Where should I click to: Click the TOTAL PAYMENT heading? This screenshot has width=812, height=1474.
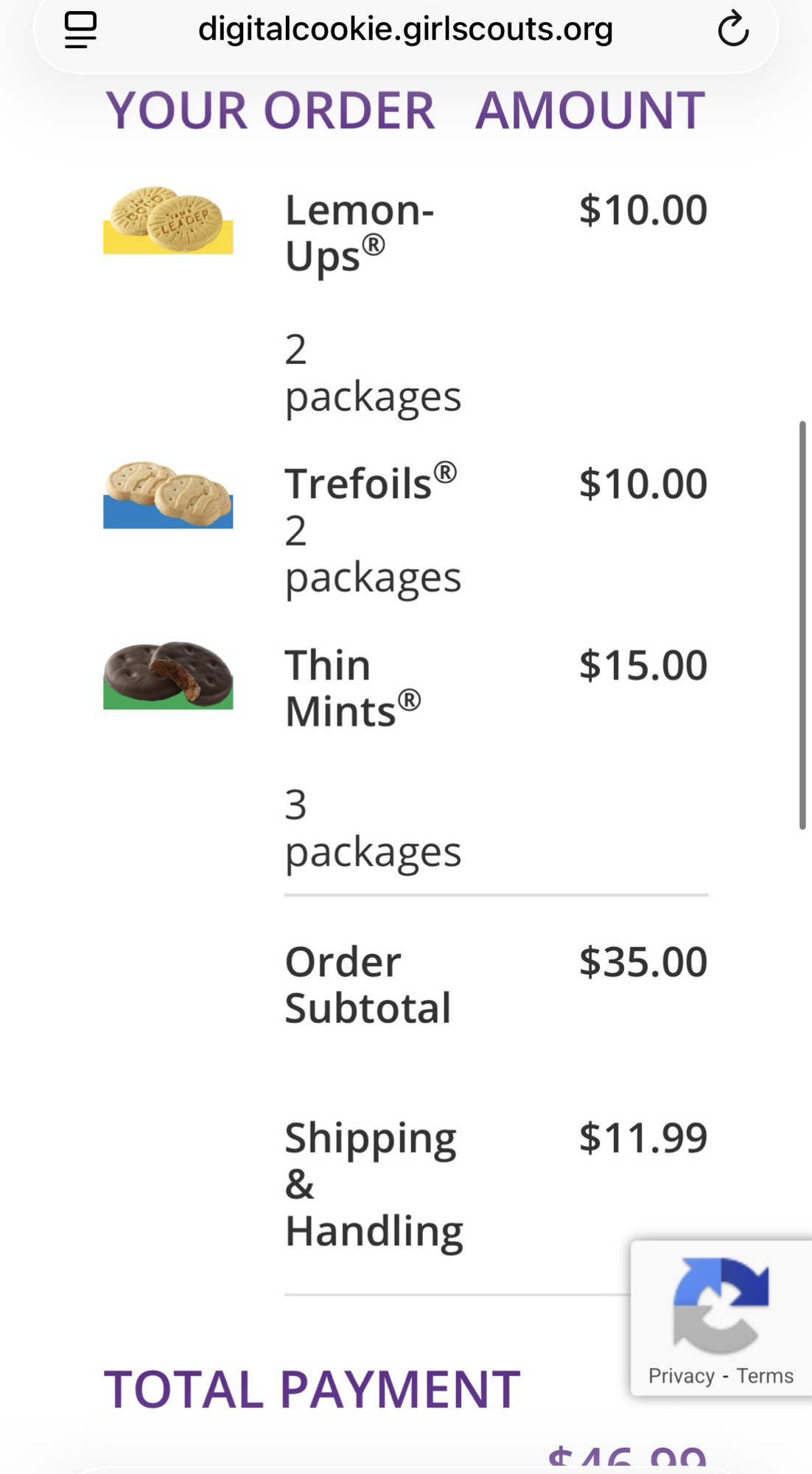[312, 1389]
